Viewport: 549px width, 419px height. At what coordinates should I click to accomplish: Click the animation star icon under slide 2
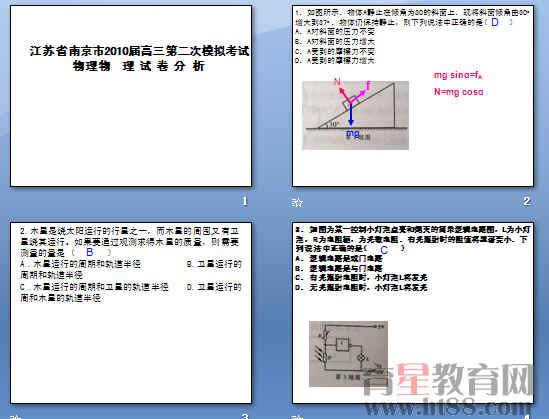click(x=297, y=202)
